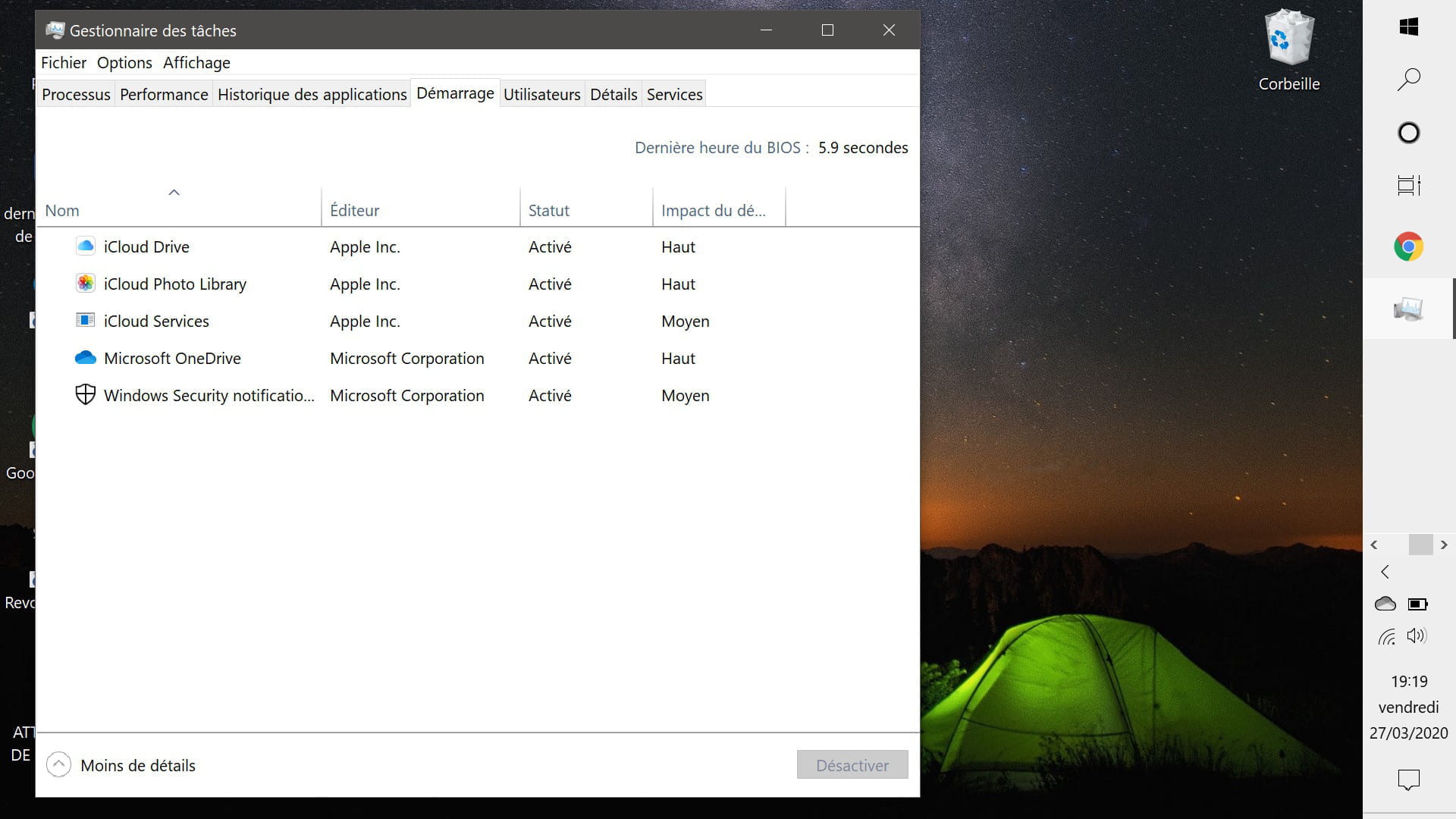The image size is (1456, 819).
Task: Click the iCloud Services row icon
Action: (x=85, y=320)
